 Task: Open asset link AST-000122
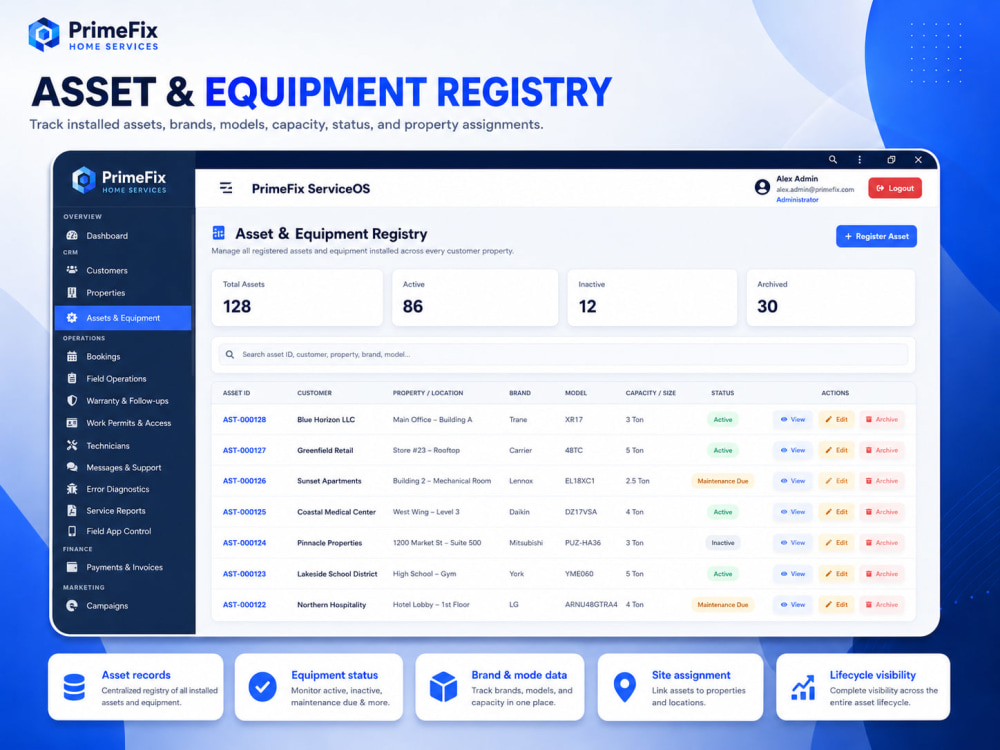tap(244, 605)
